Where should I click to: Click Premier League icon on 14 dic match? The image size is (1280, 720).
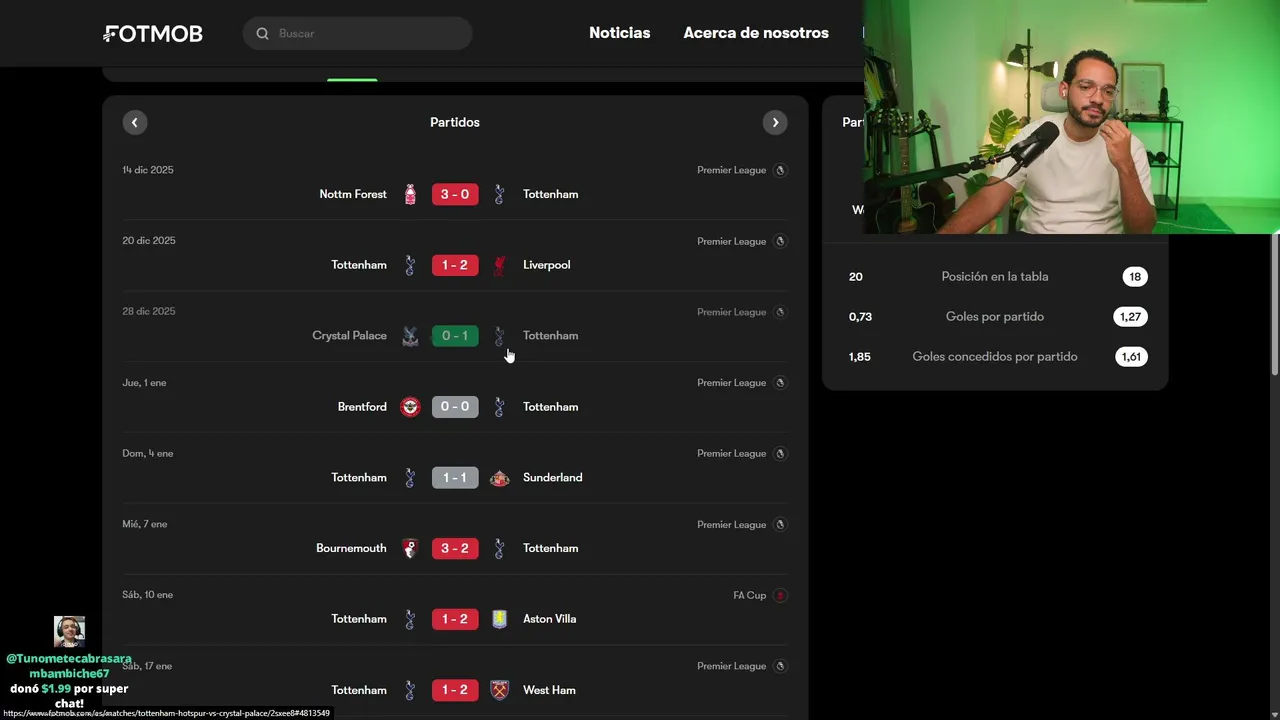[780, 170]
